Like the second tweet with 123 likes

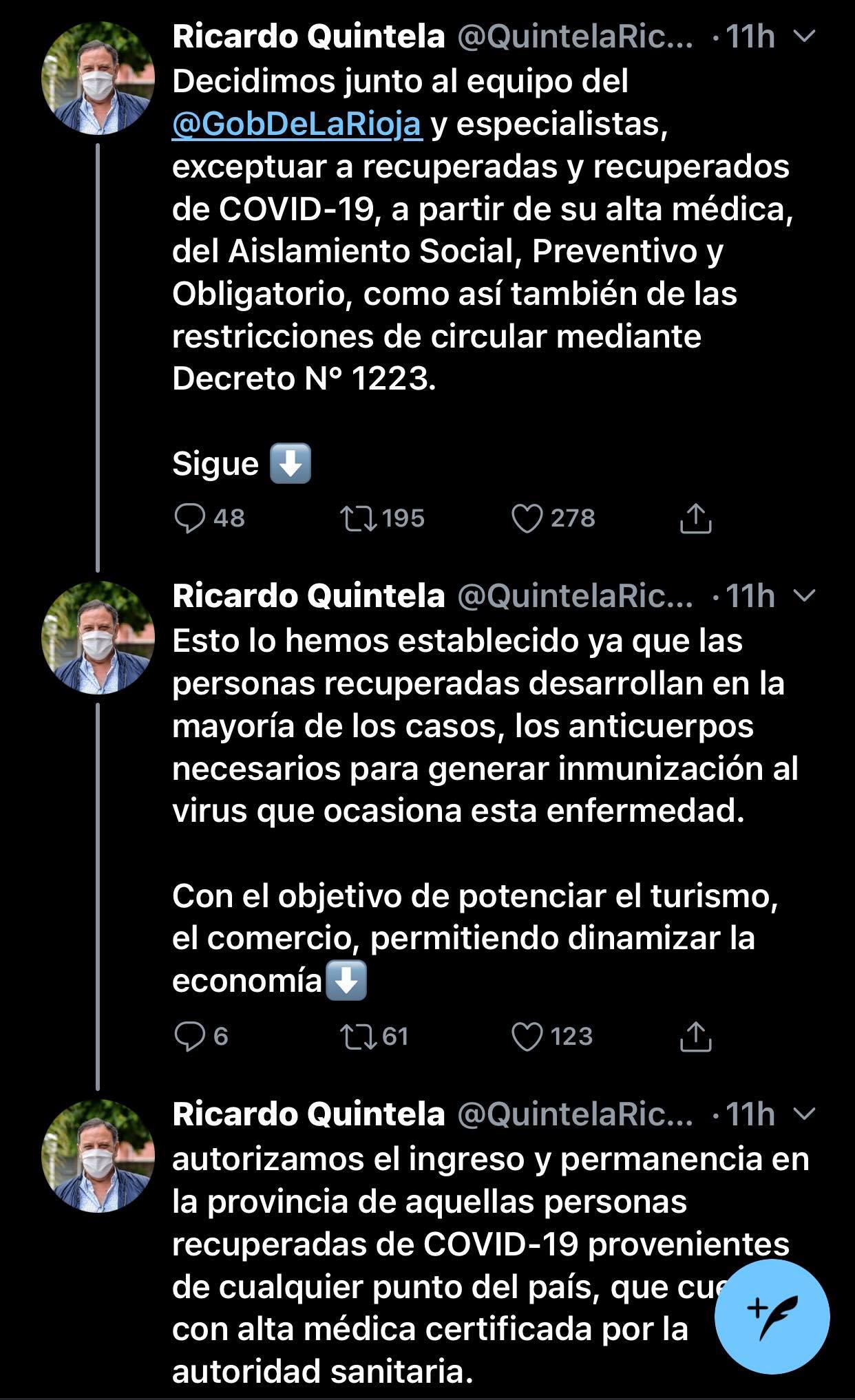[x=527, y=1037]
